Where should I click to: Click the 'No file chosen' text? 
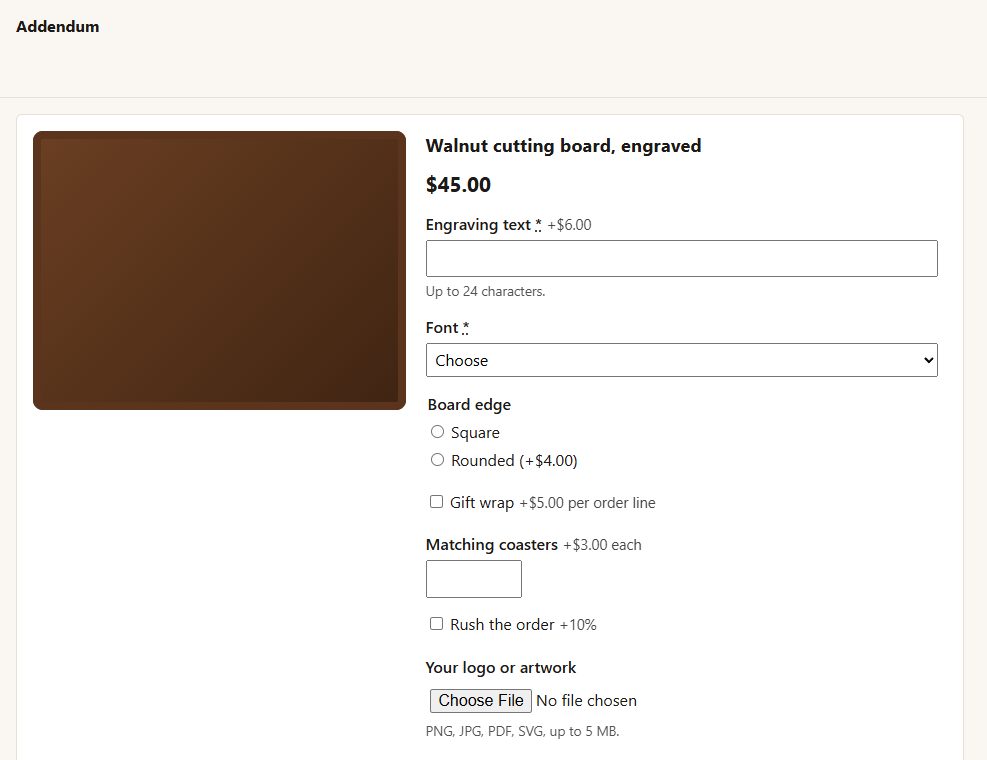pos(587,701)
